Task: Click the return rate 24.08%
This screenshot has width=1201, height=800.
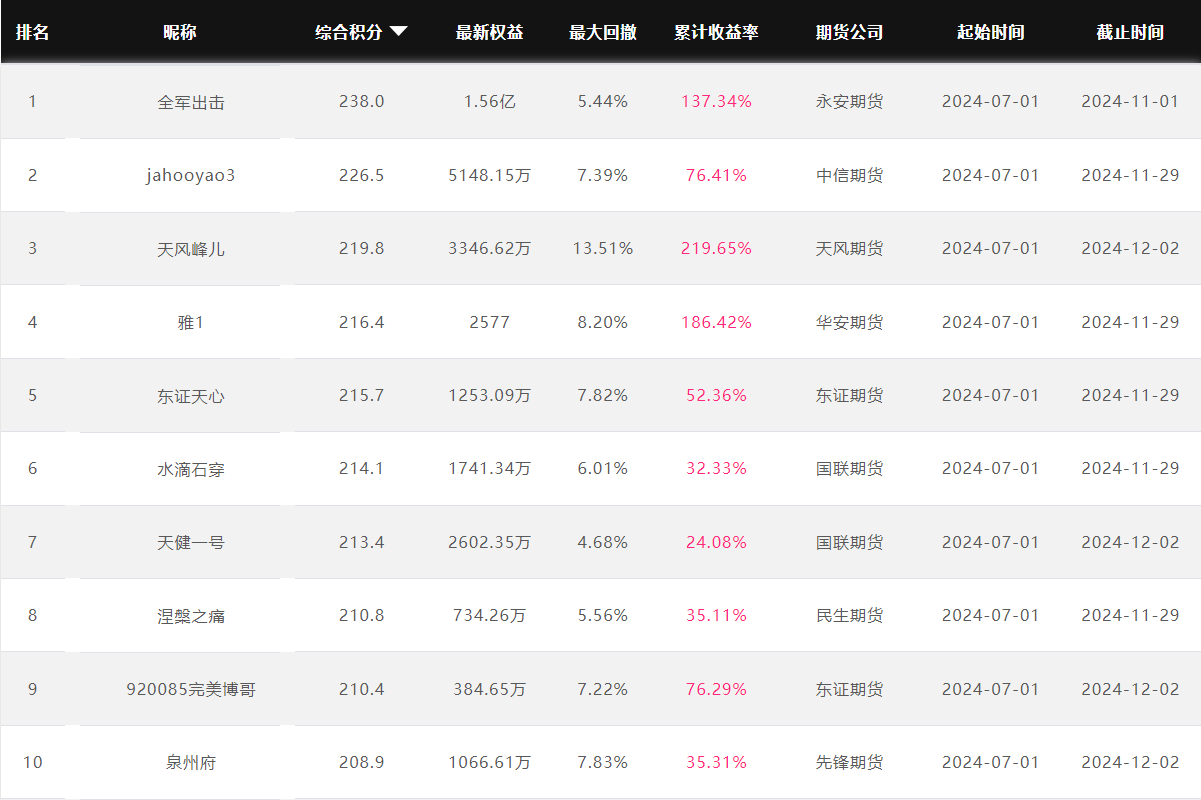Action: (x=716, y=542)
